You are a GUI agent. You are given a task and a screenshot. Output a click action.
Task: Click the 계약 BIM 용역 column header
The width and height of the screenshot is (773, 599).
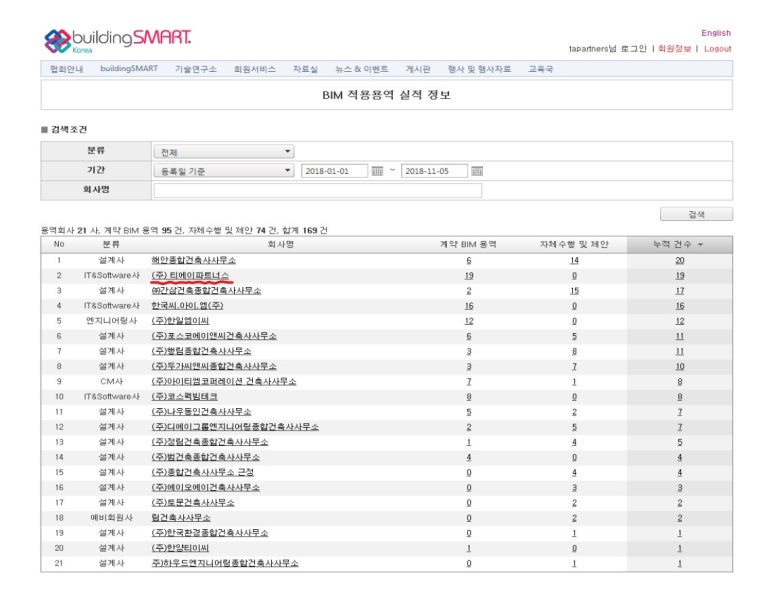[x=468, y=245]
